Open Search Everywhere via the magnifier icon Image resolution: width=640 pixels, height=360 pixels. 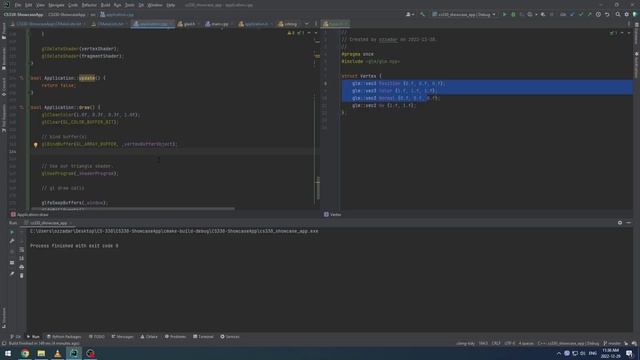pos(618,14)
